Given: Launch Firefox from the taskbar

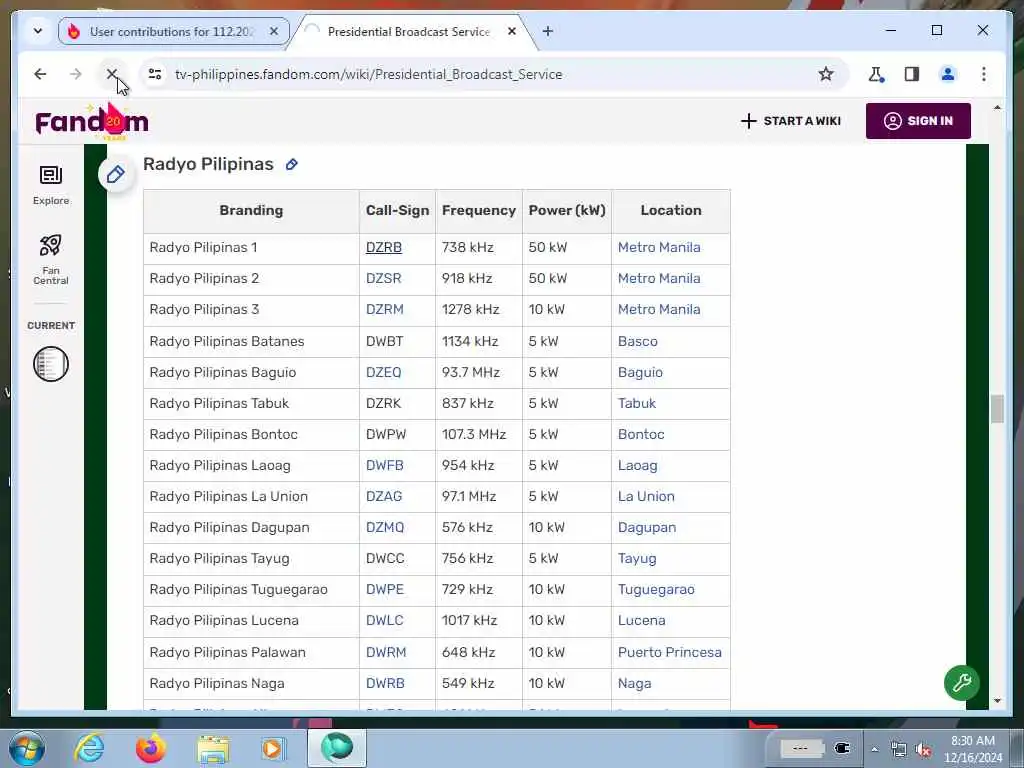Looking at the screenshot, I should point(150,748).
